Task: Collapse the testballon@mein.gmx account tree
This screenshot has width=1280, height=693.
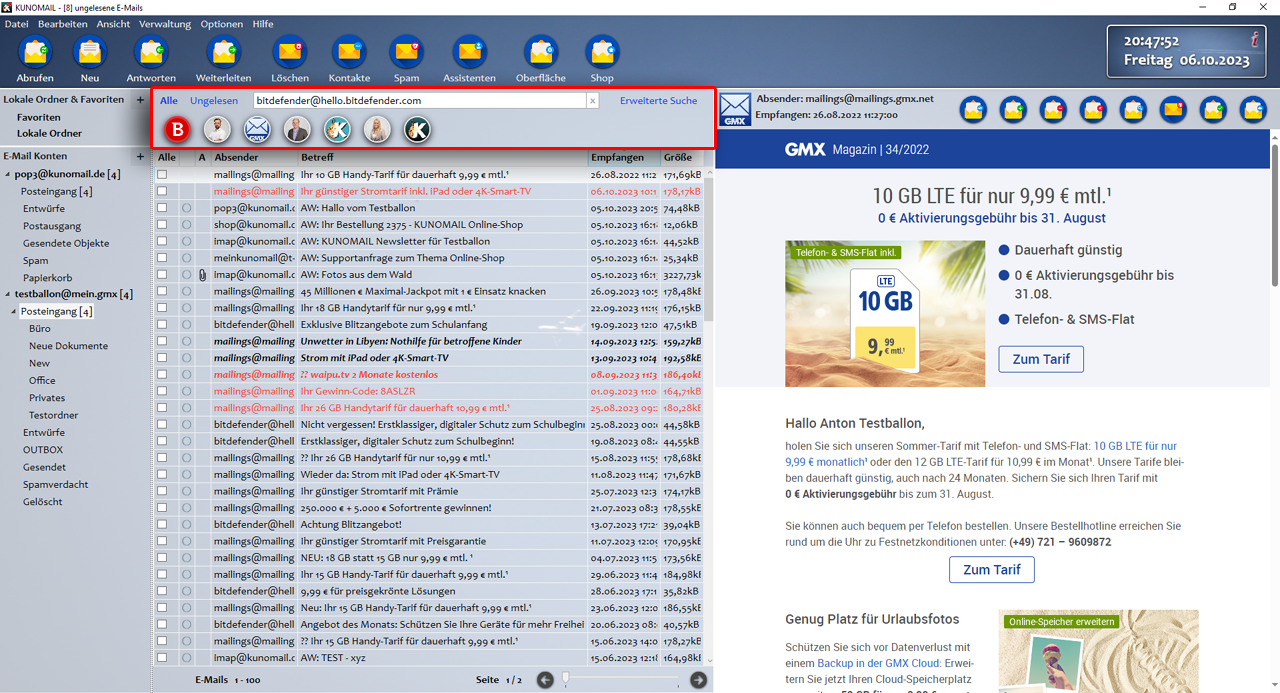Action: coord(8,295)
